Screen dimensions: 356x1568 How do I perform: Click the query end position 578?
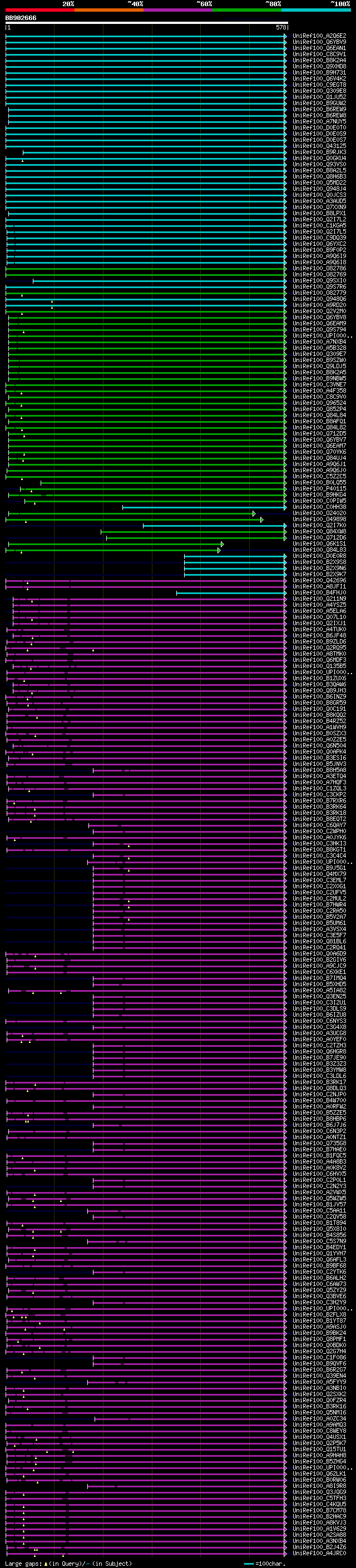[x=280, y=27]
